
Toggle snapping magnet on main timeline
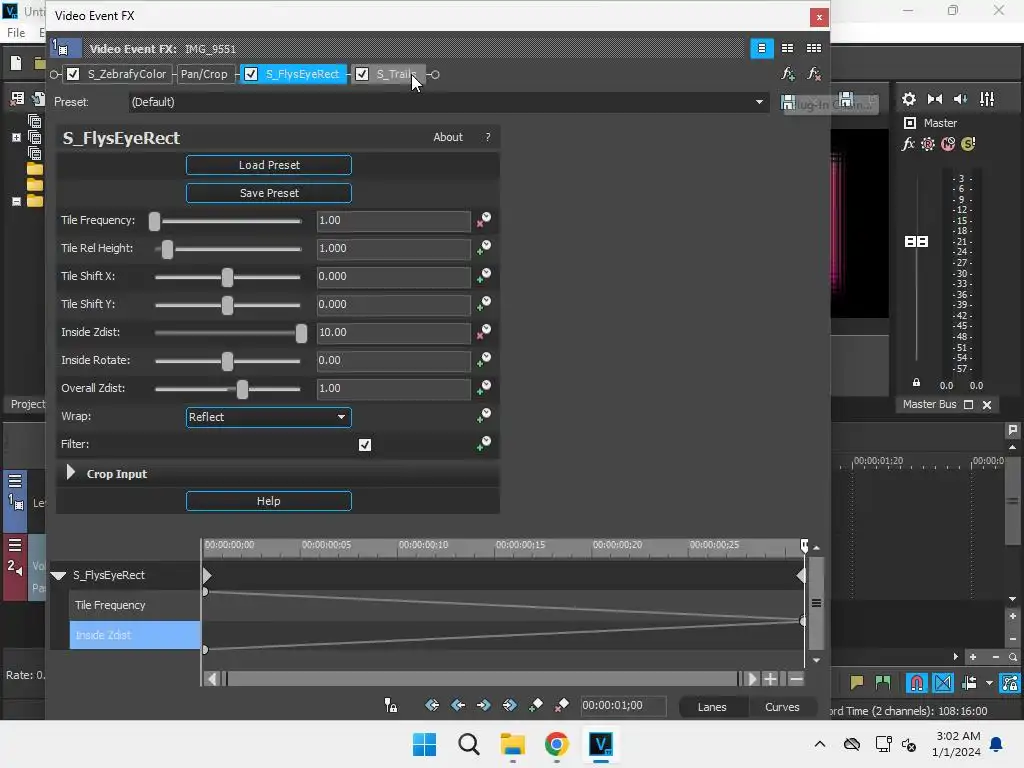coord(917,683)
